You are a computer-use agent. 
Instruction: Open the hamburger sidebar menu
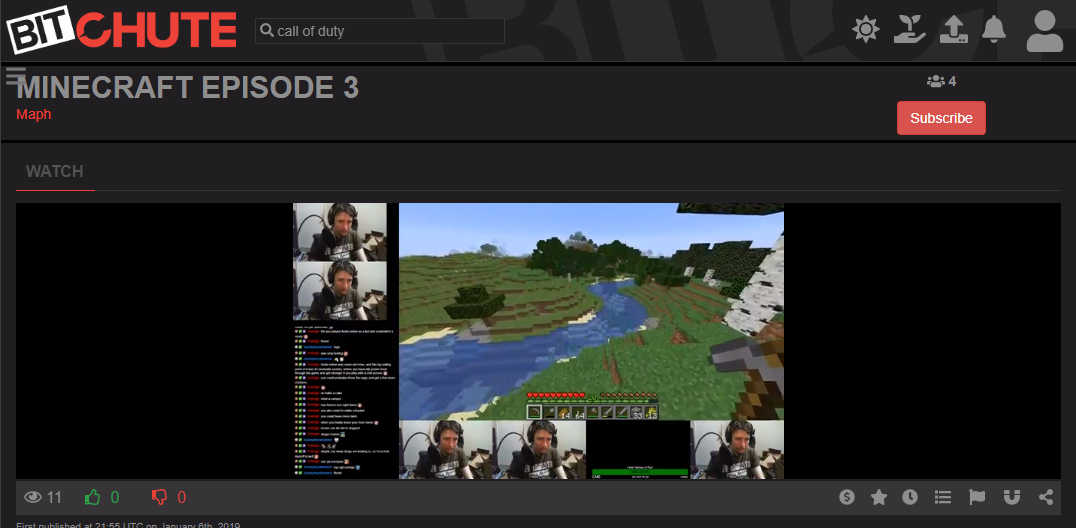point(16,76)
